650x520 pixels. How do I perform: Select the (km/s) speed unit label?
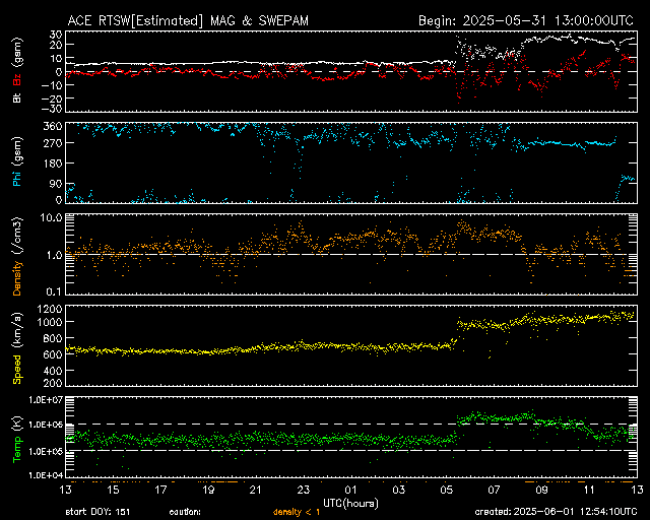pyautogui.click(x=17, y=331)
